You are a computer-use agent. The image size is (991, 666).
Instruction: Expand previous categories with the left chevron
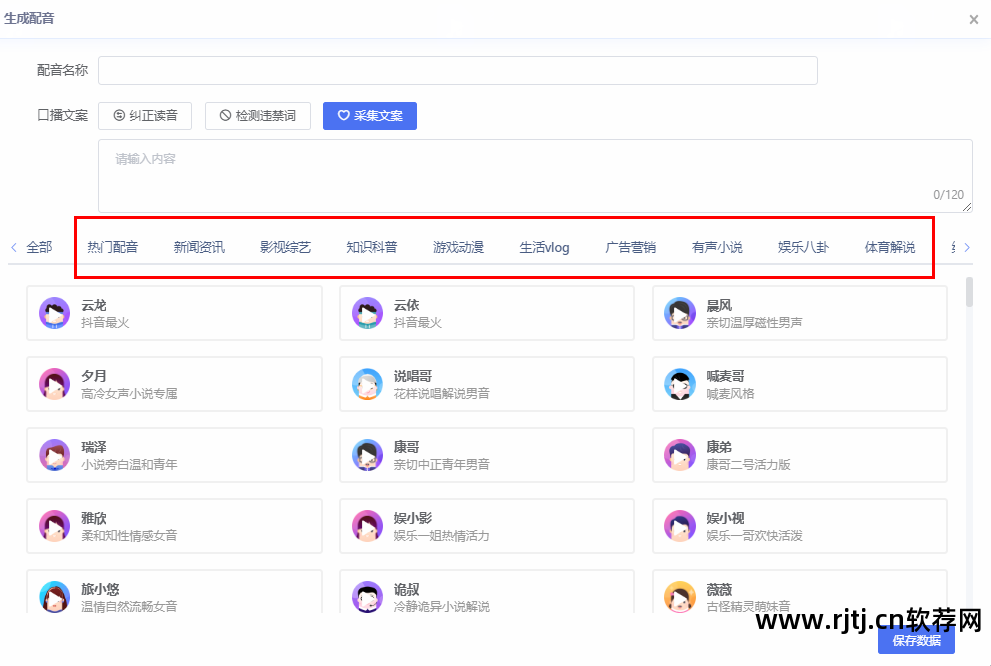[13, 247]
